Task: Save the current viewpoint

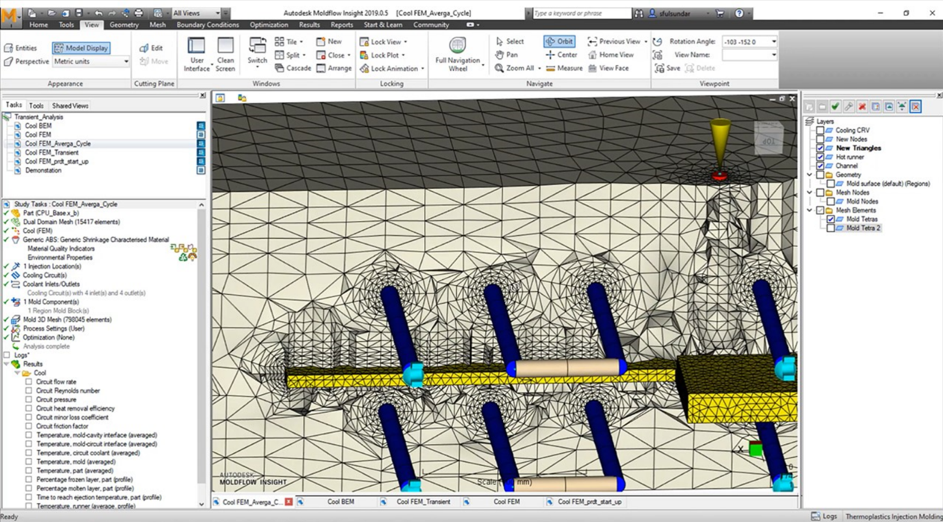Action: pyautogui.click(x=667, y=69)
